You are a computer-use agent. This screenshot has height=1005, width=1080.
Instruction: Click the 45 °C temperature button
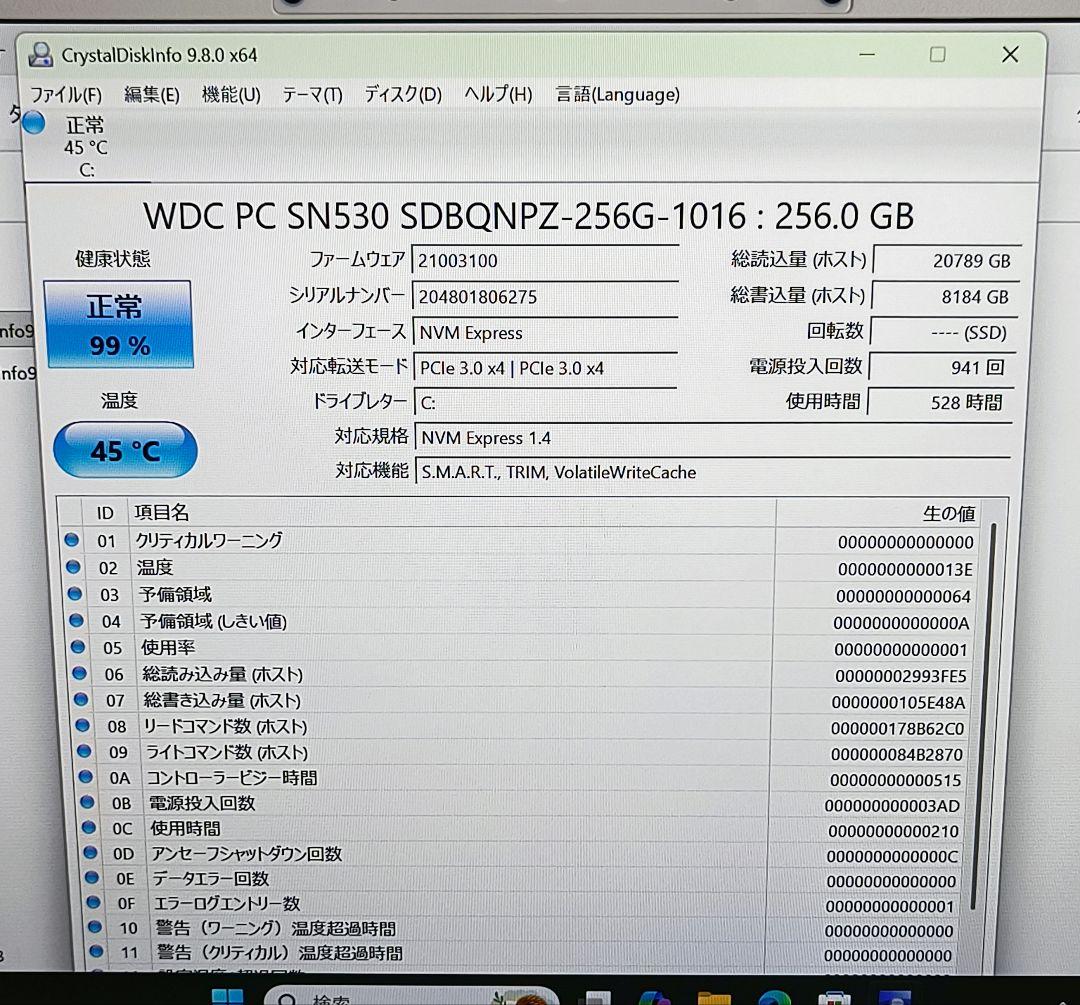pos(125,450)
